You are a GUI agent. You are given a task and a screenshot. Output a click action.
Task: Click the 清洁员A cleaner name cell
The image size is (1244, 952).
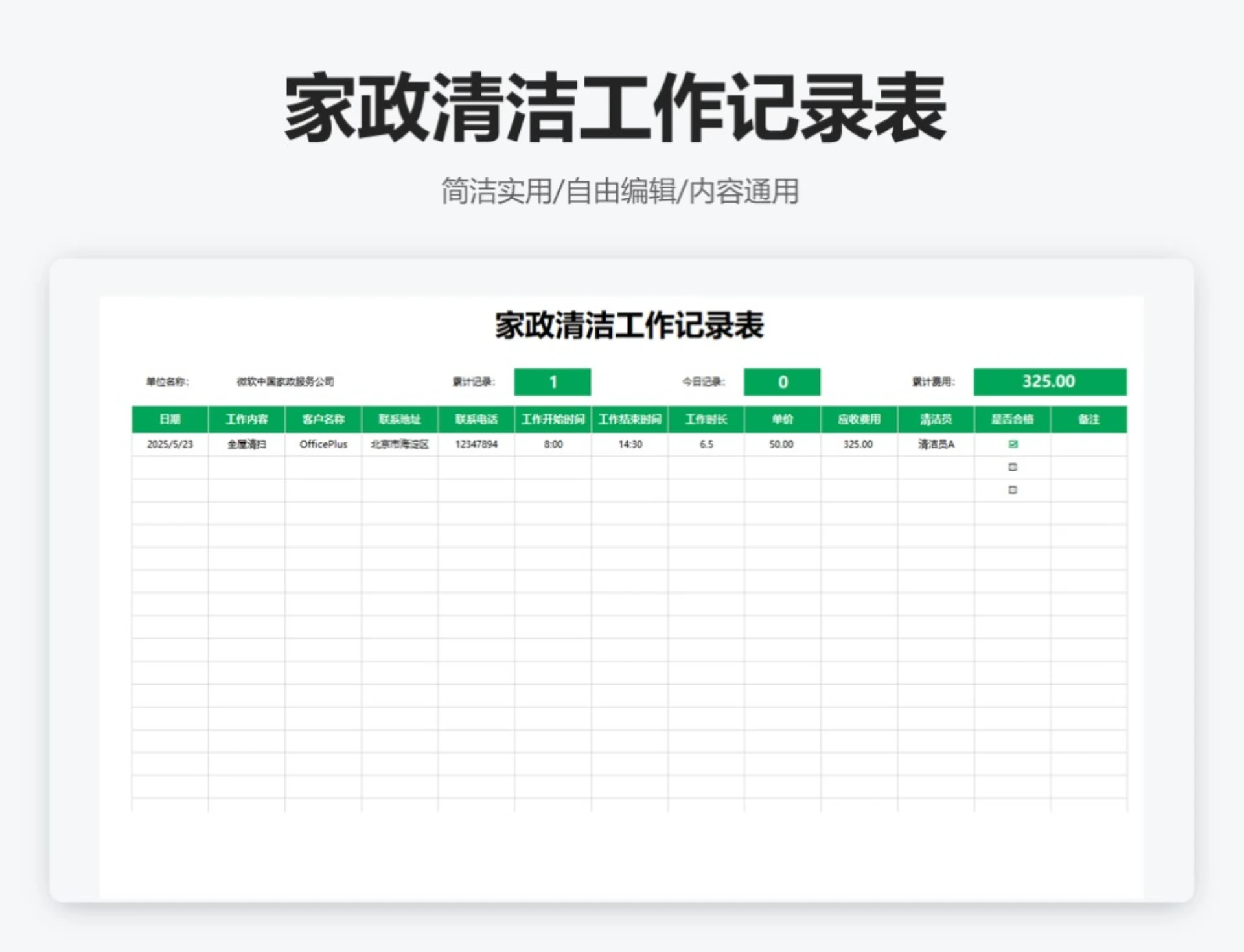pos(936,445)
